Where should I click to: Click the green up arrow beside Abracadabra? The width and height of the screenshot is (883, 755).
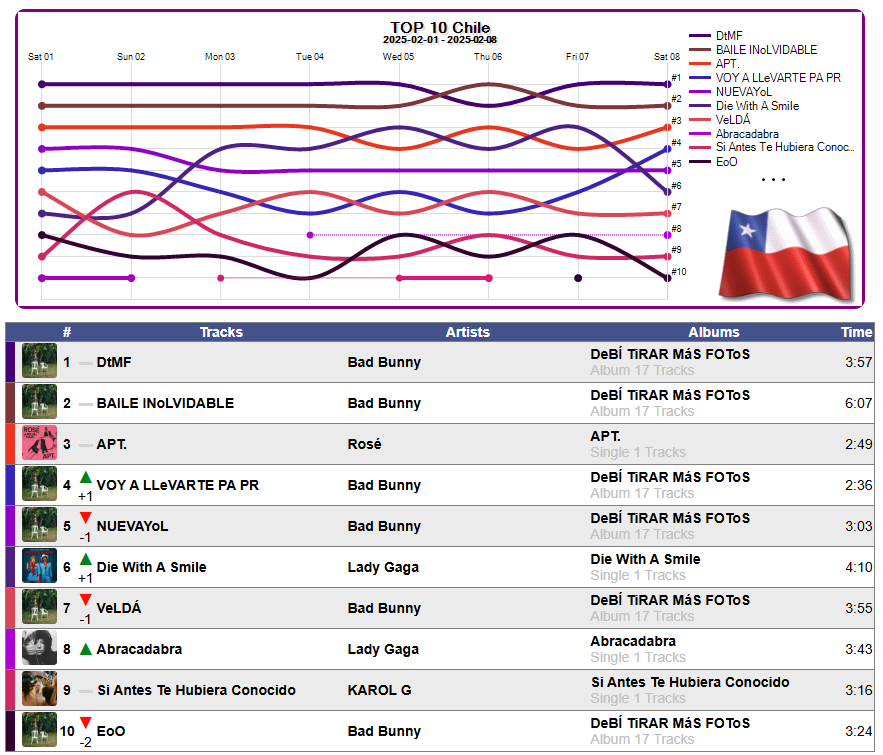[86, 649]
